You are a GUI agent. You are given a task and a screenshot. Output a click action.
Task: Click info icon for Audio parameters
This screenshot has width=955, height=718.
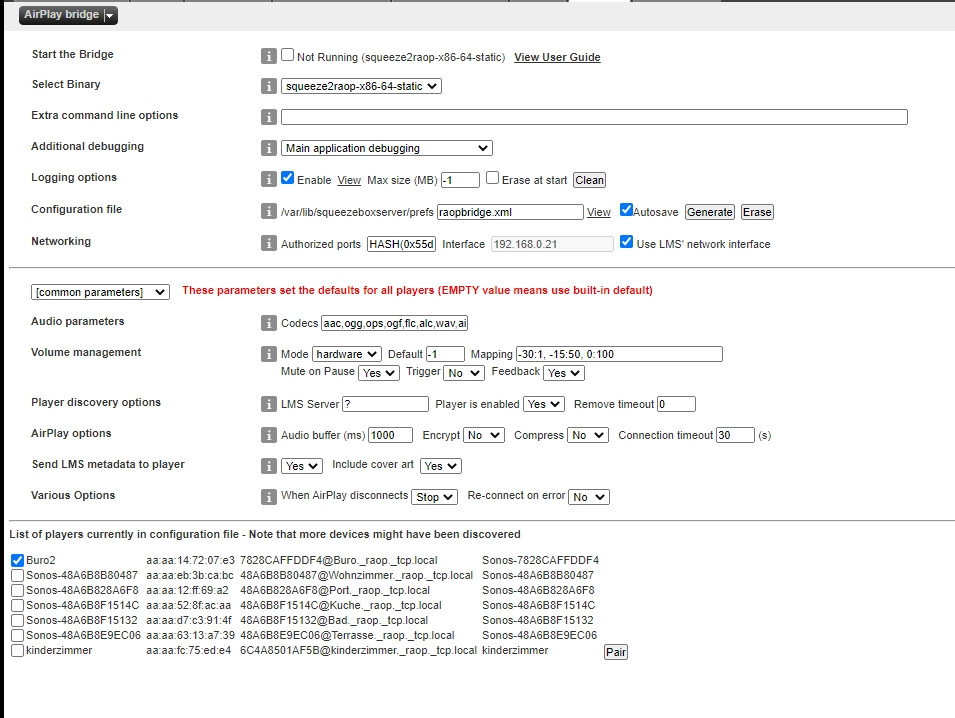[269, 323]
